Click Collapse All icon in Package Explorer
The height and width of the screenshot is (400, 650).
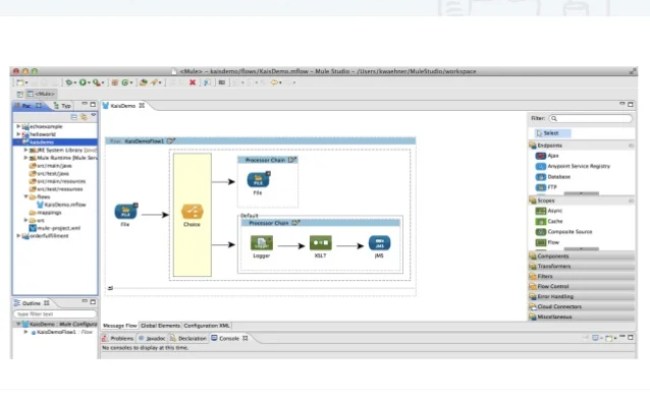tap(74, 117)
